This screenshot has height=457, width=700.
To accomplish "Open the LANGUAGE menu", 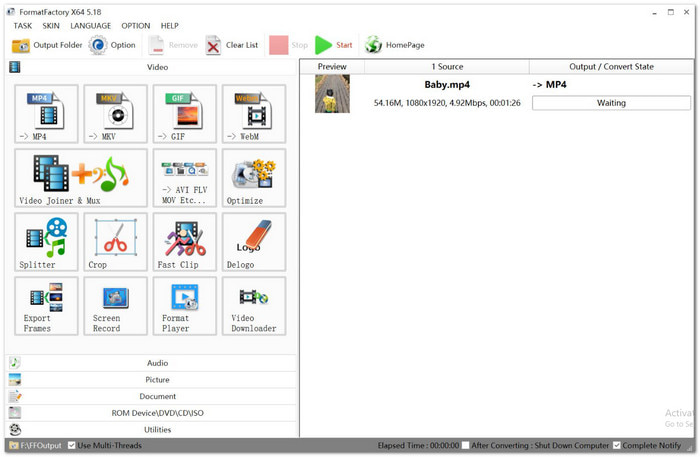I will click(90, 25).
